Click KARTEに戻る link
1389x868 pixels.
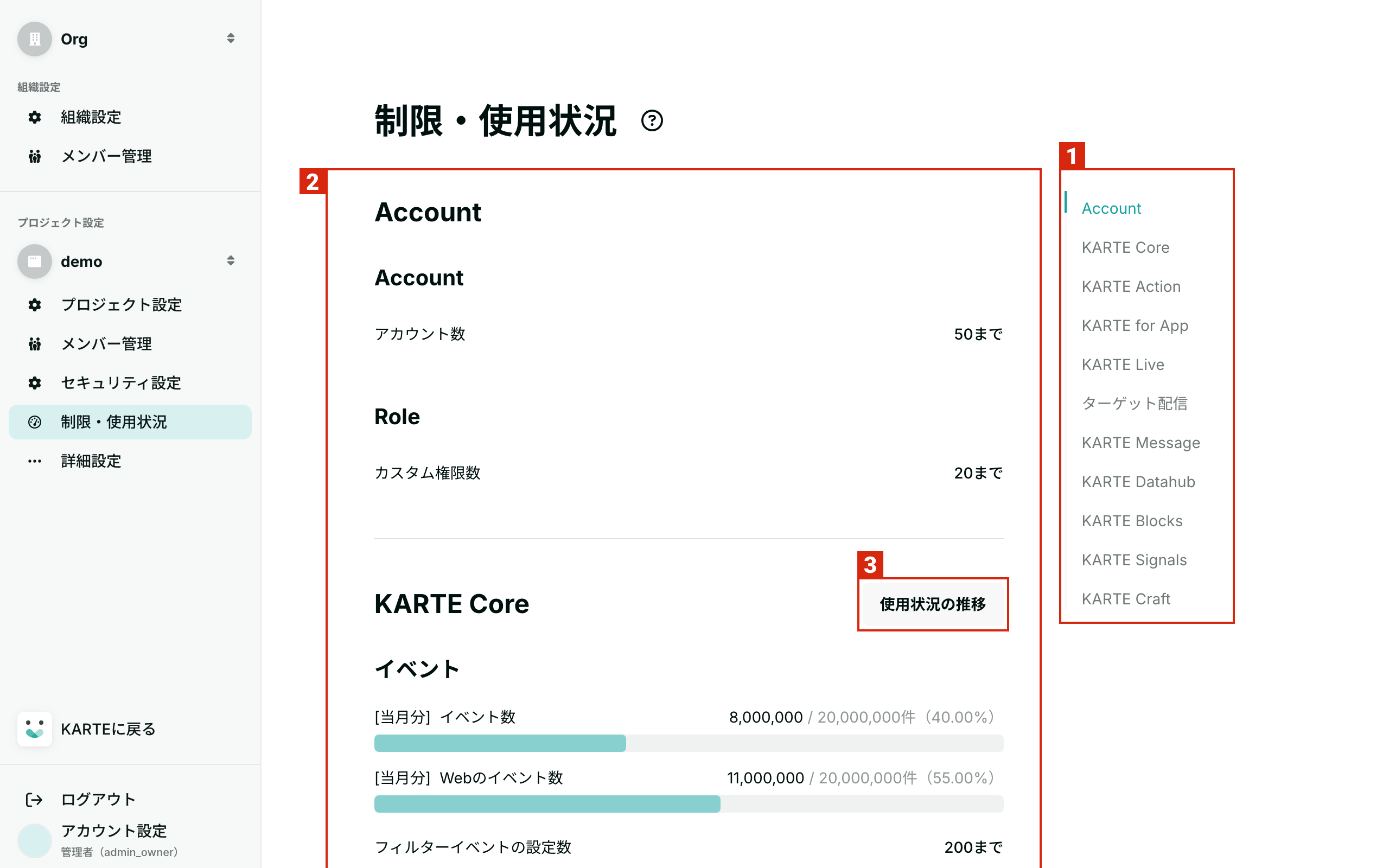tap(108, 729)
